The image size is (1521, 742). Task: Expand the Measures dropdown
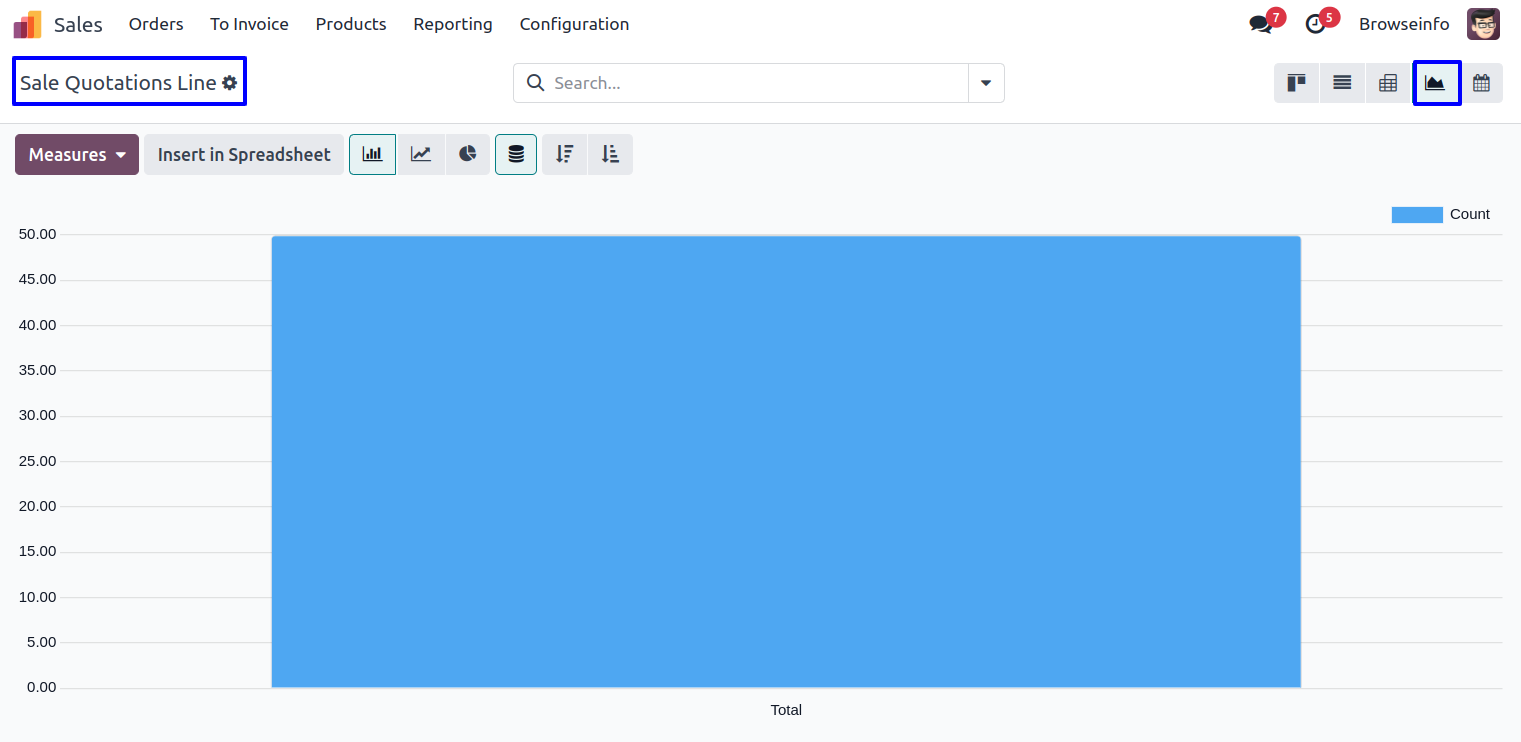[x=77, y=155]
